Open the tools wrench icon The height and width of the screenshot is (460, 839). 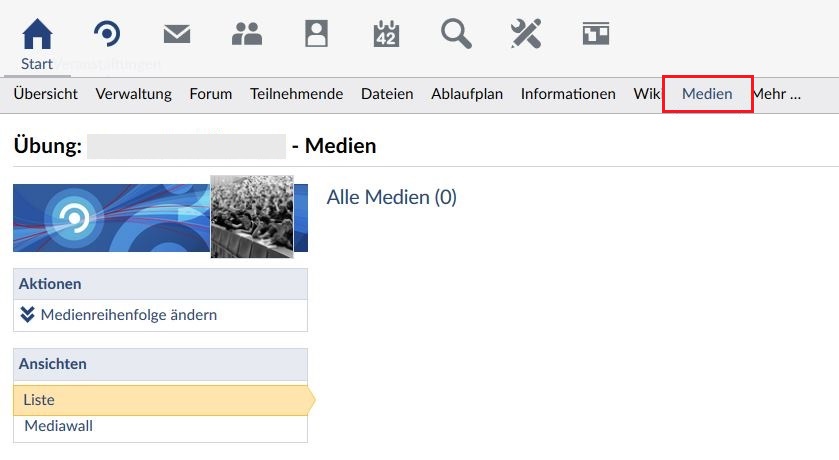pos(526,35)
